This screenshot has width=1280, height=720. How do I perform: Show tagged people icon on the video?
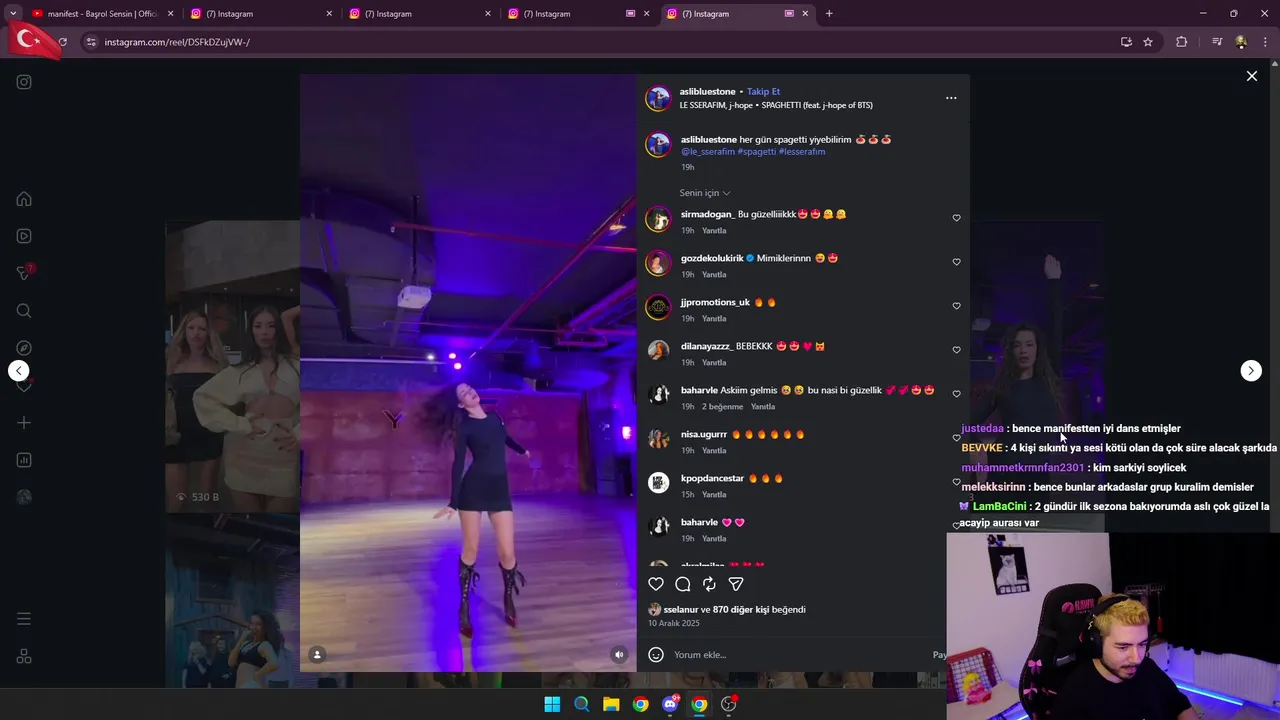[x=317, y=655]
